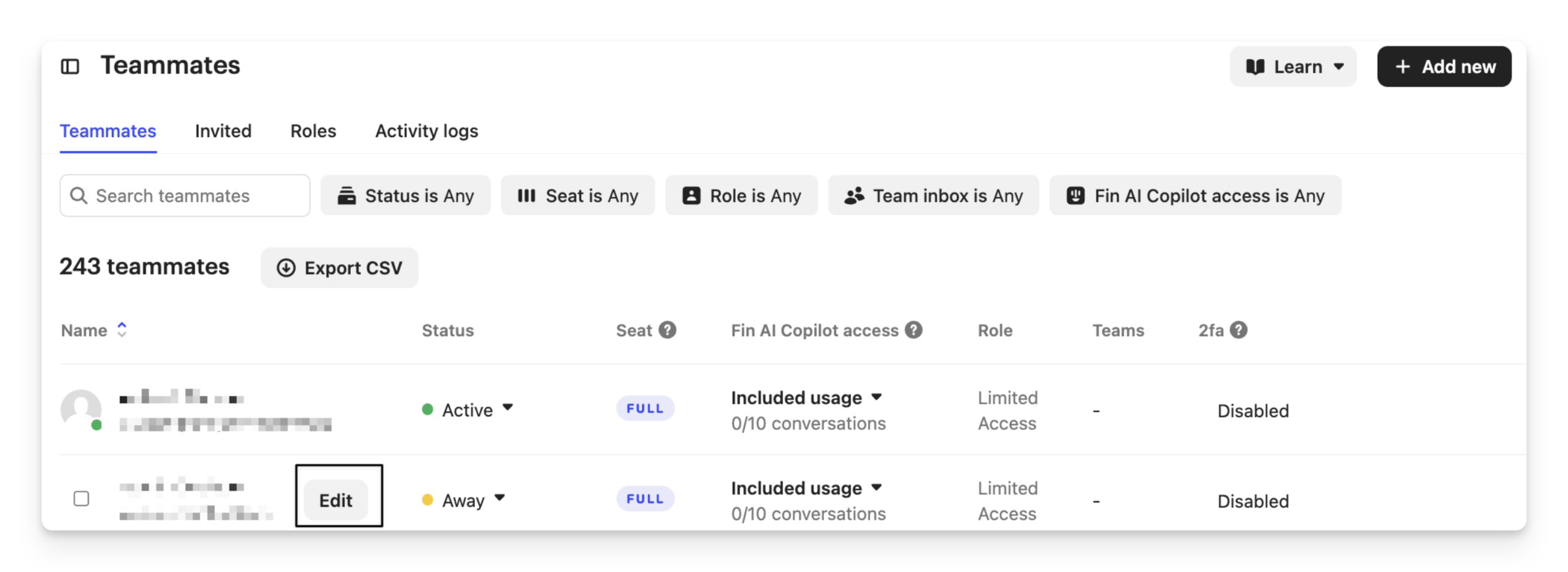Click the Seat column help icon

pyautogui.click(x=668, y=330)
